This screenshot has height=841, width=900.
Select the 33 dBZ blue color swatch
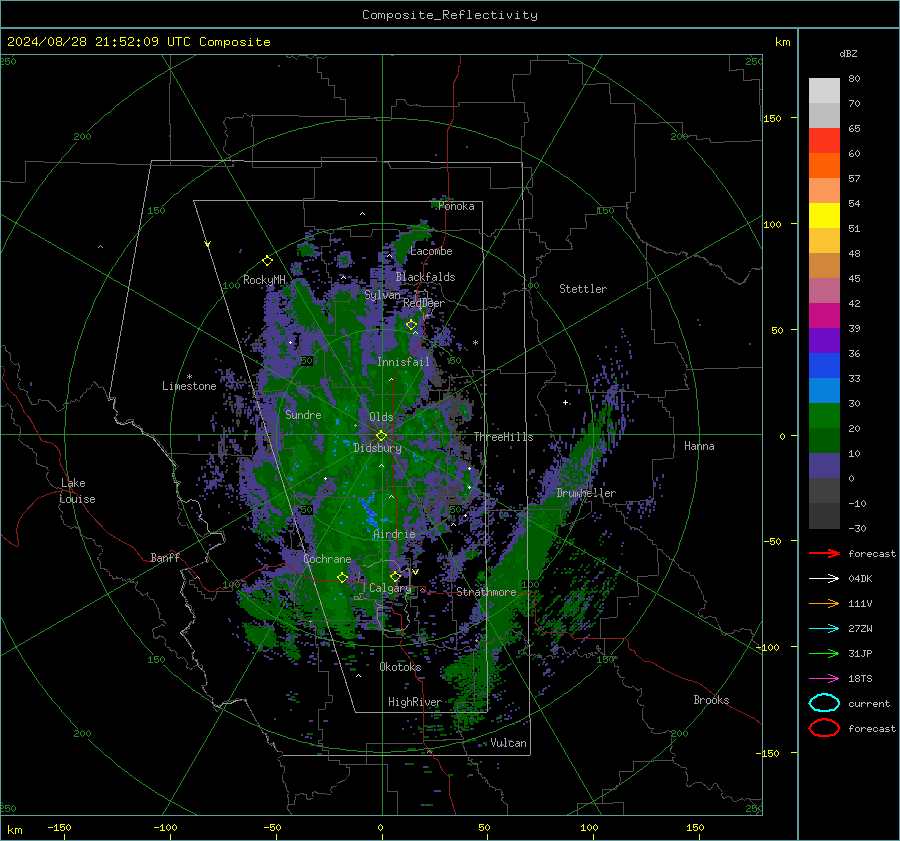point(824,365)
